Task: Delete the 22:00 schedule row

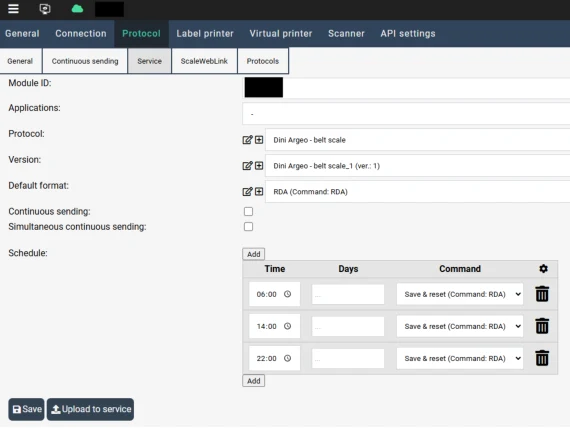Action: (542, 358)
